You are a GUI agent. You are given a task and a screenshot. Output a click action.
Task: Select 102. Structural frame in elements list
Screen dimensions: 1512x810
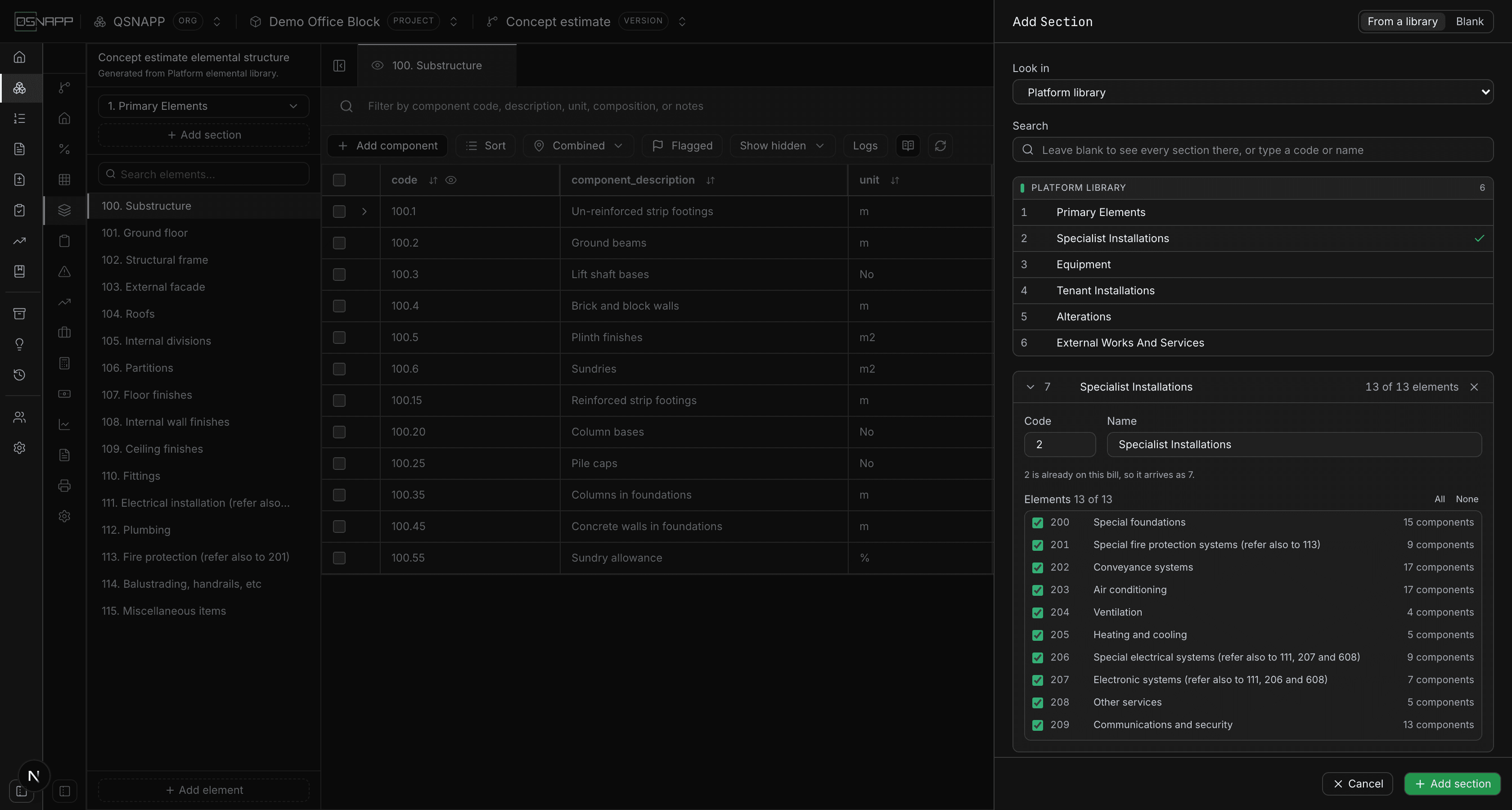(204, 260)
